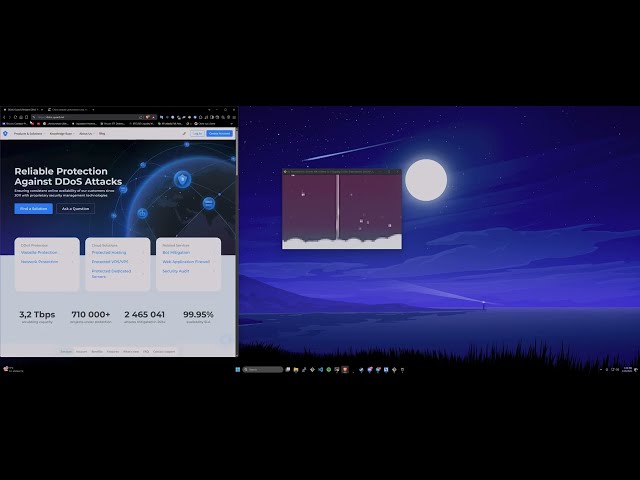Click the taskbar Search box
The image size is (640, 480).
pos(263,370)
